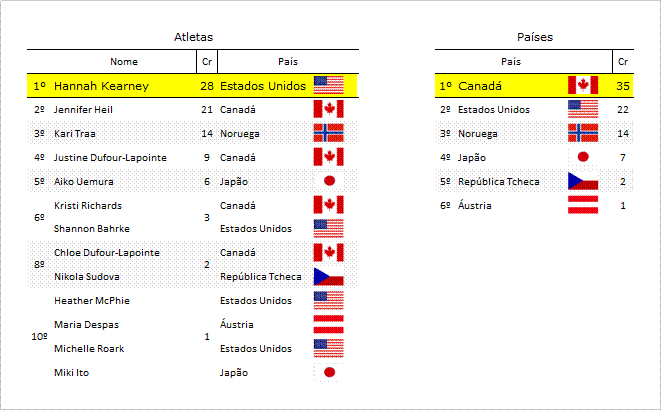Click the Canada flag in the Países first row

click(583, 85)
